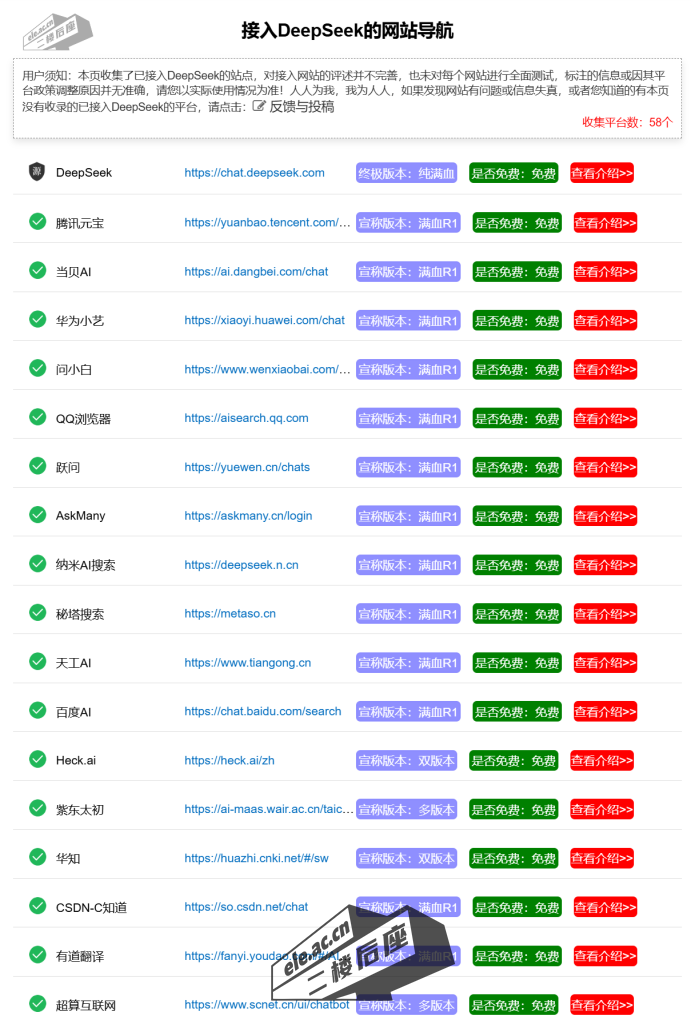Open the heck.ai/zh link
691x1024 pixels.
tap(229, 761)
